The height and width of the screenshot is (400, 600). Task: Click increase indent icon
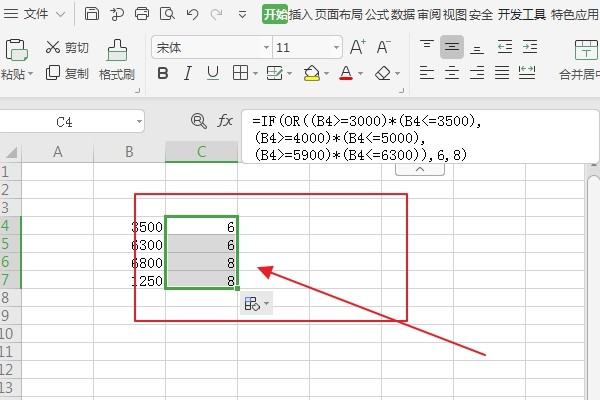click(x=530, y=47)
